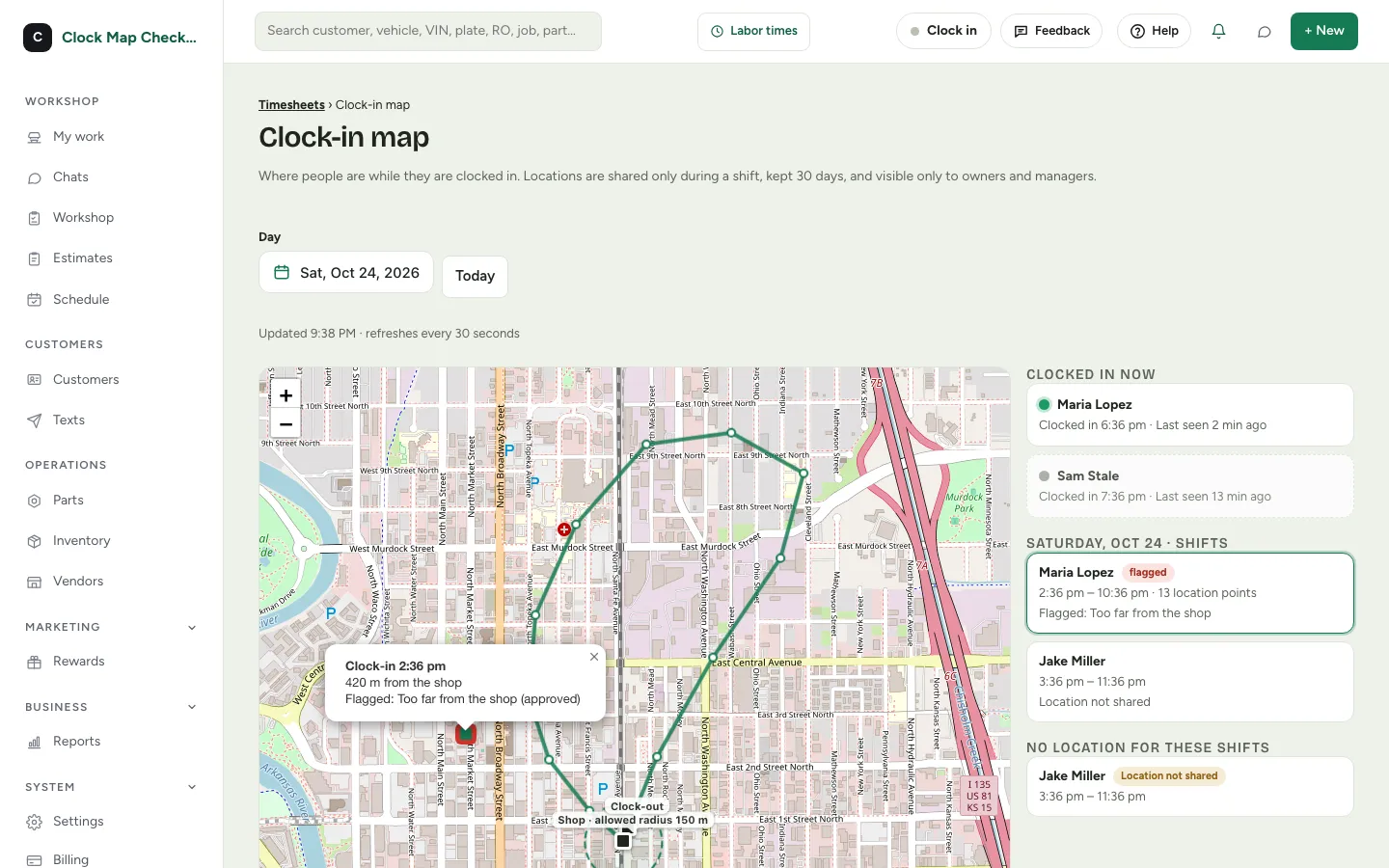Image resolution: width=1389 pixels, height=868 pixels.
Task: Open Help
Action: click(x=1154, y=31)
